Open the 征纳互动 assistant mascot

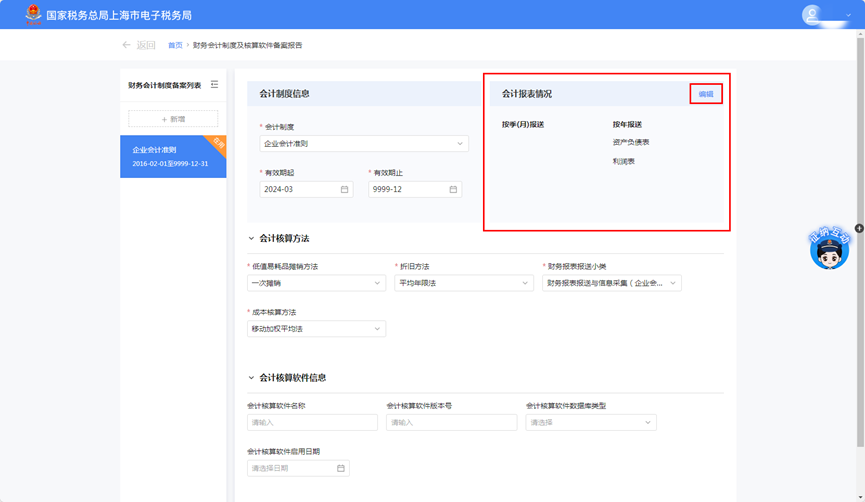tap(829, 248)
